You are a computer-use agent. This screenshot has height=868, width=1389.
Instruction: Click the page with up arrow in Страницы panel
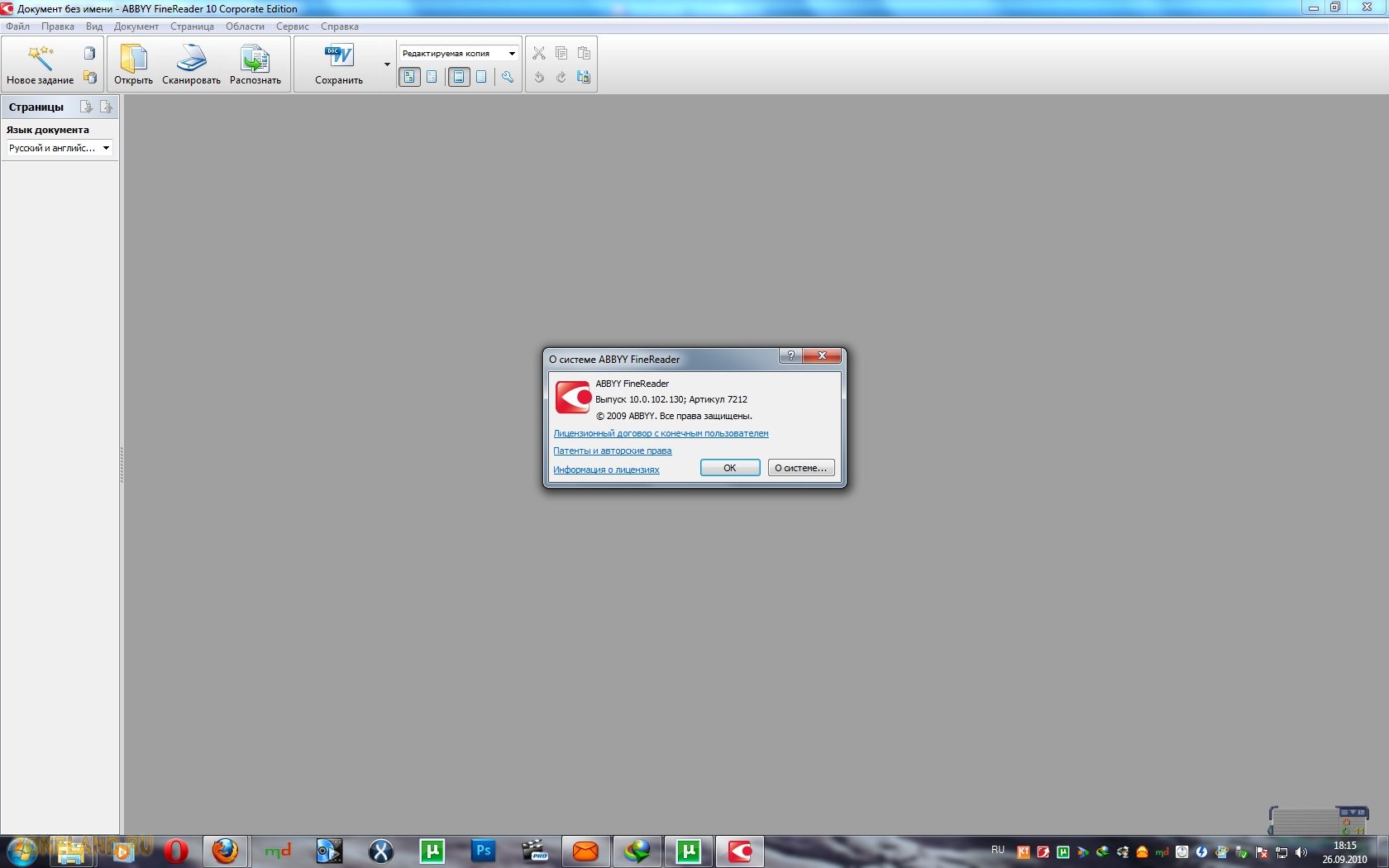[106, 107]
